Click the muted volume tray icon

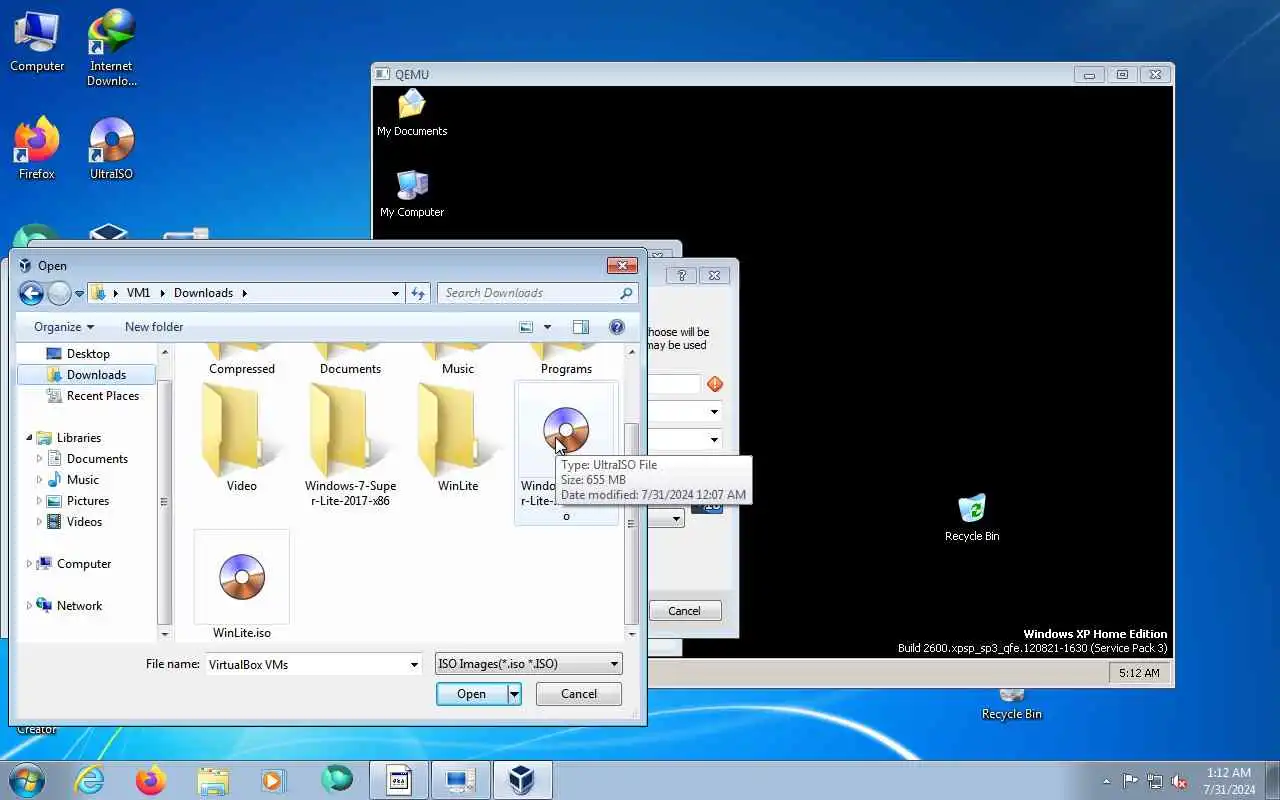tap(1179, 781)
